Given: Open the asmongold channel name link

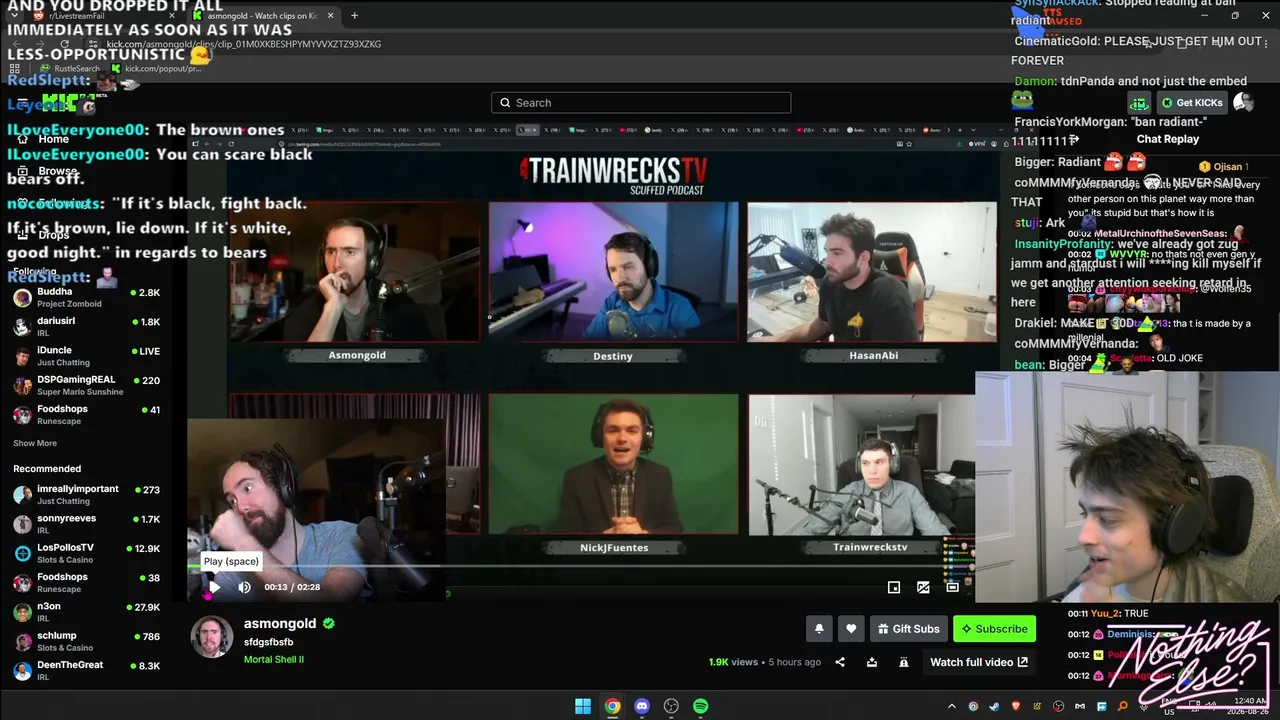Looking at the screenshot, I should 280,623.
